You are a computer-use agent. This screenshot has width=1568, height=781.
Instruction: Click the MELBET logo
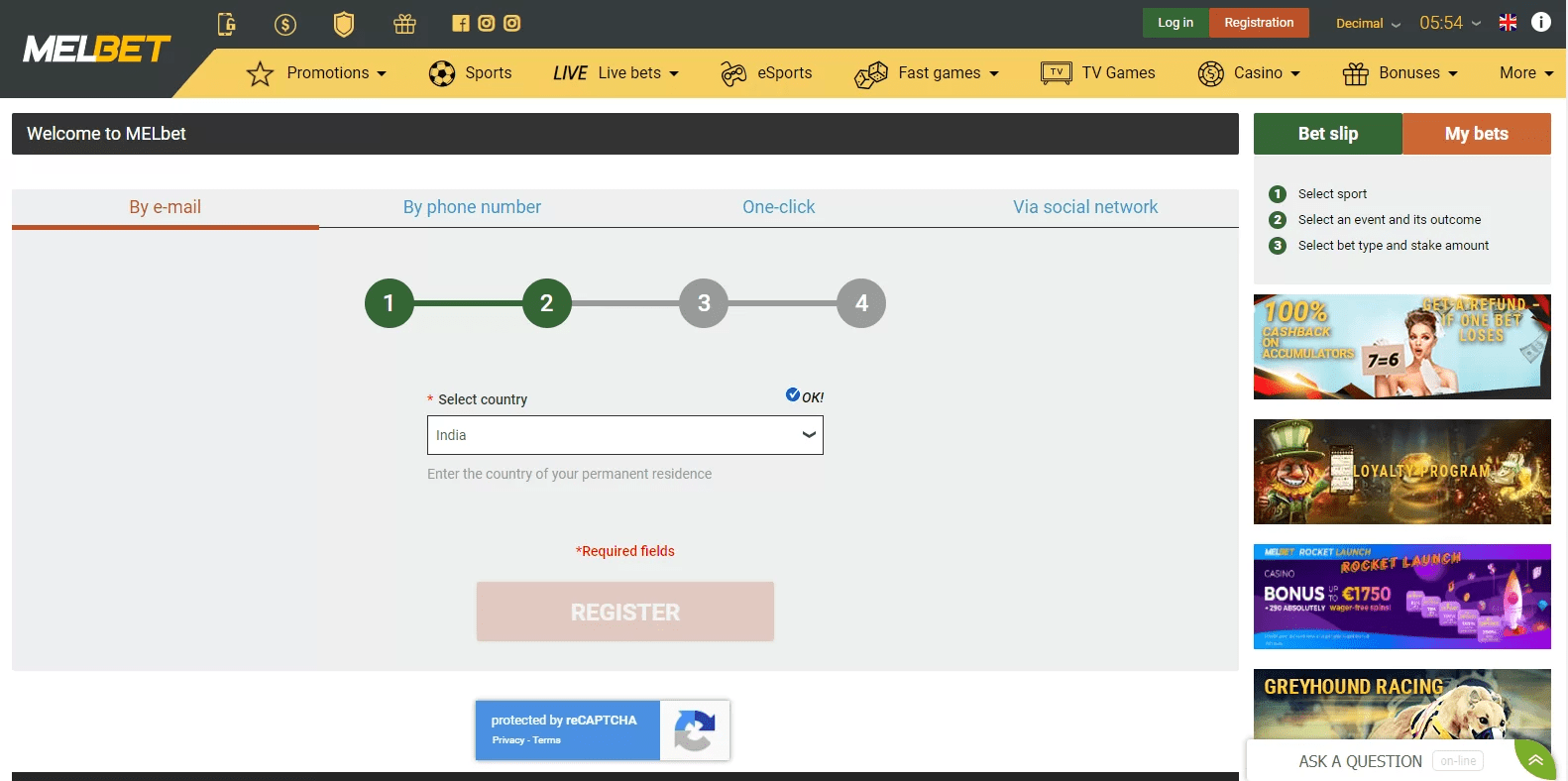tap(97, 49)
